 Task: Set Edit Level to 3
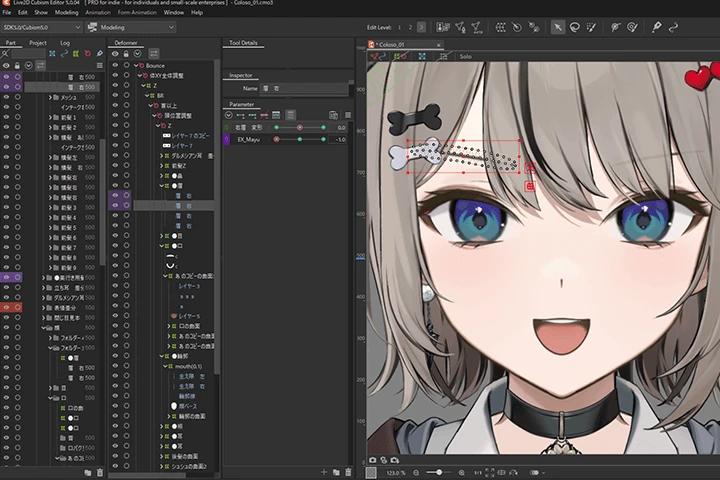(421, 28)
